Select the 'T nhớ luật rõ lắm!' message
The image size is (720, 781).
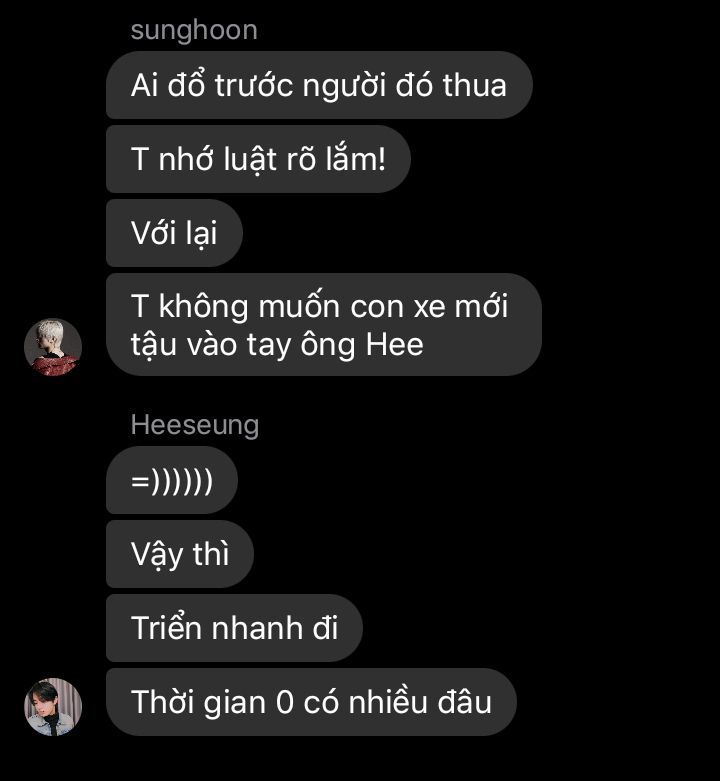click(258, 159)
